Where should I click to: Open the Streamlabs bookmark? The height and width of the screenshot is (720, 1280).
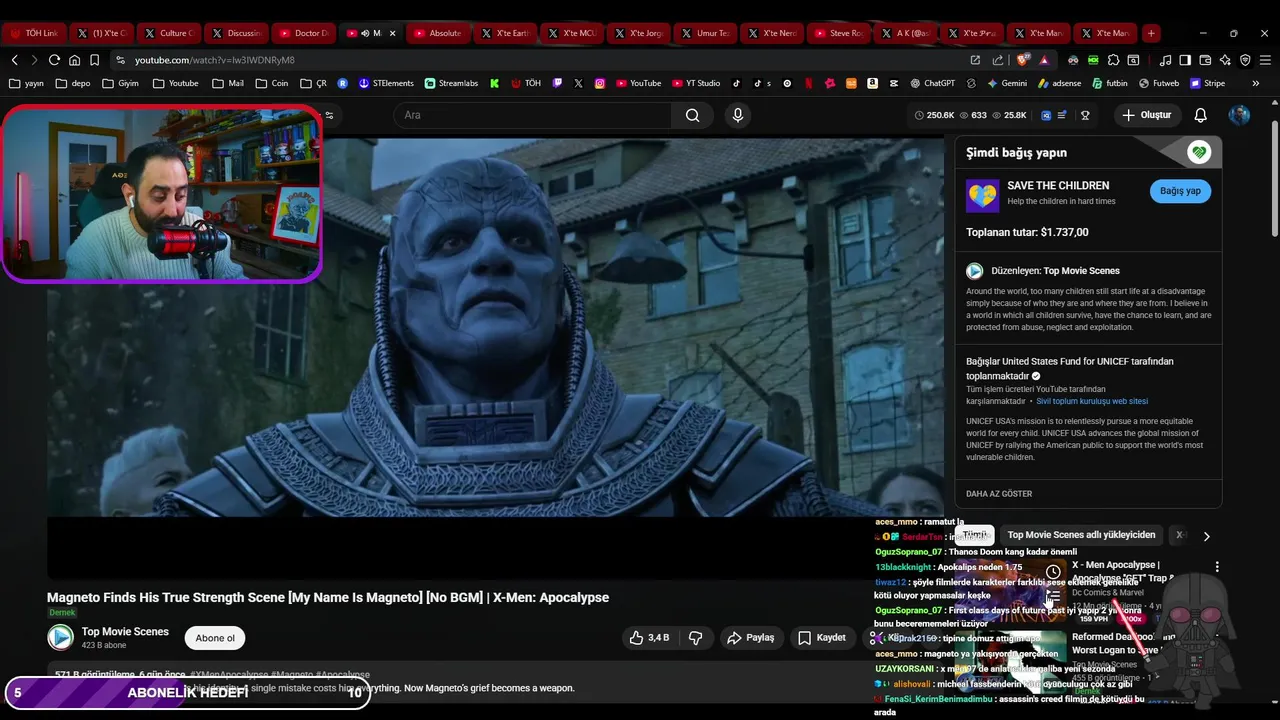click(452, 83)
